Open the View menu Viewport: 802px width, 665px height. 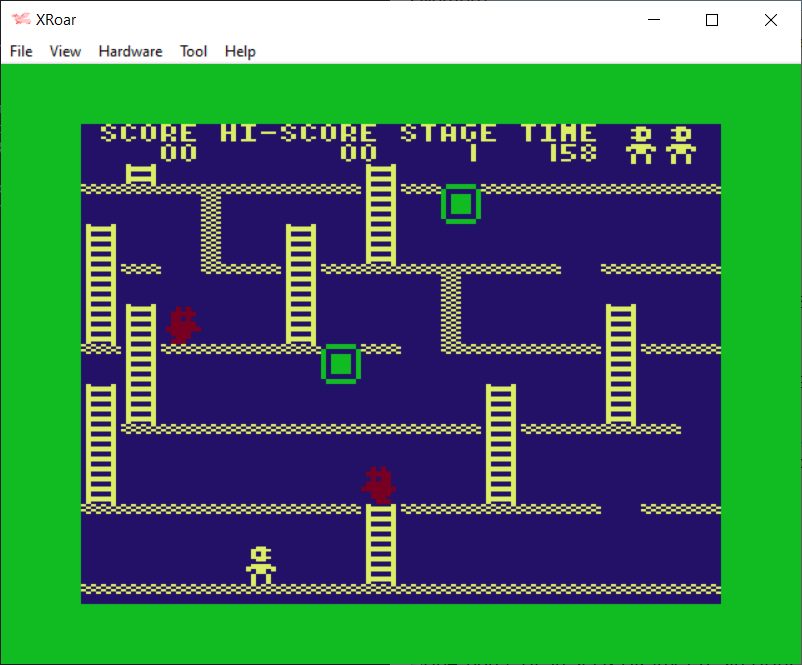tap(65, 51)
